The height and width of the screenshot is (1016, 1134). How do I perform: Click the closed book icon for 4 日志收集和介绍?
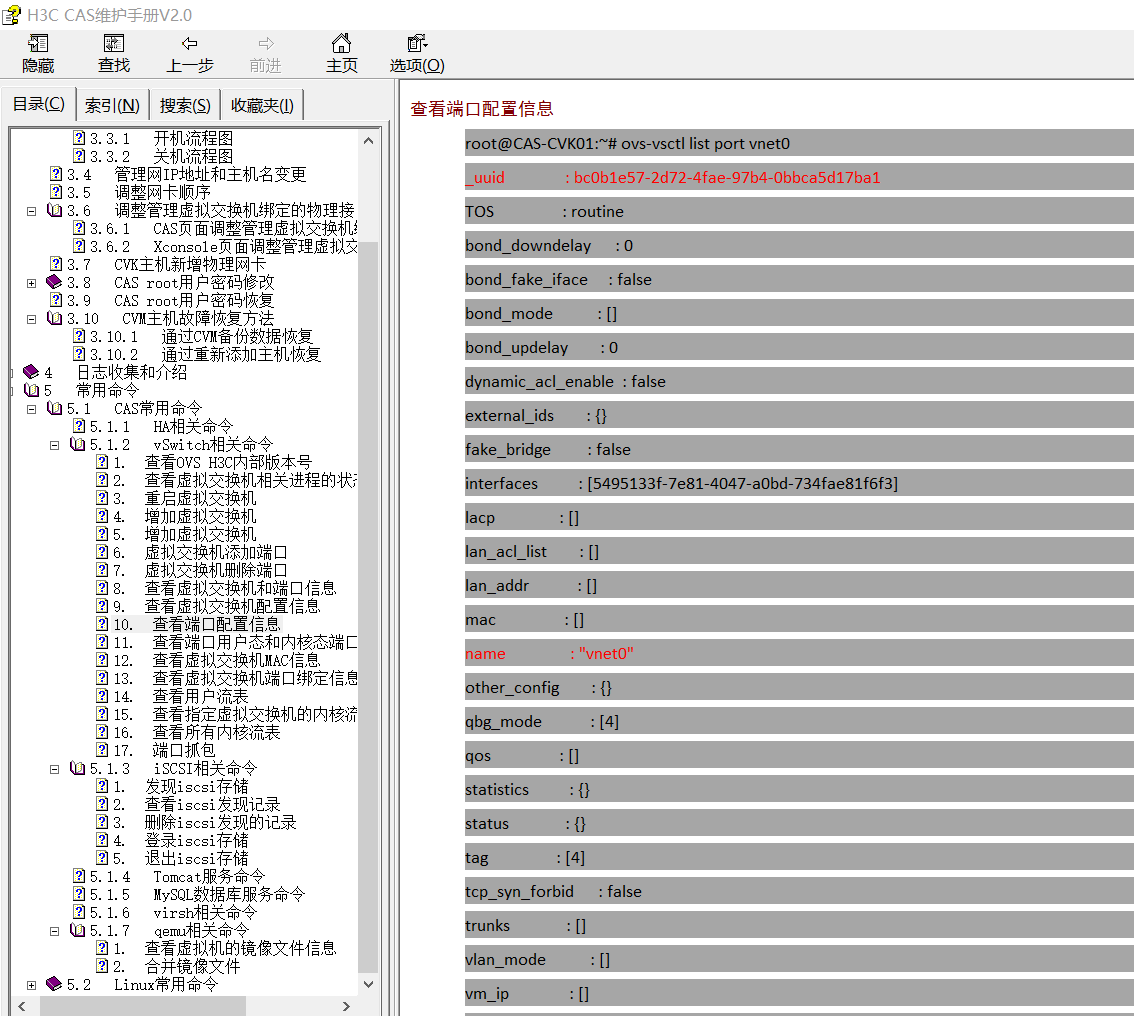point(31,372)
